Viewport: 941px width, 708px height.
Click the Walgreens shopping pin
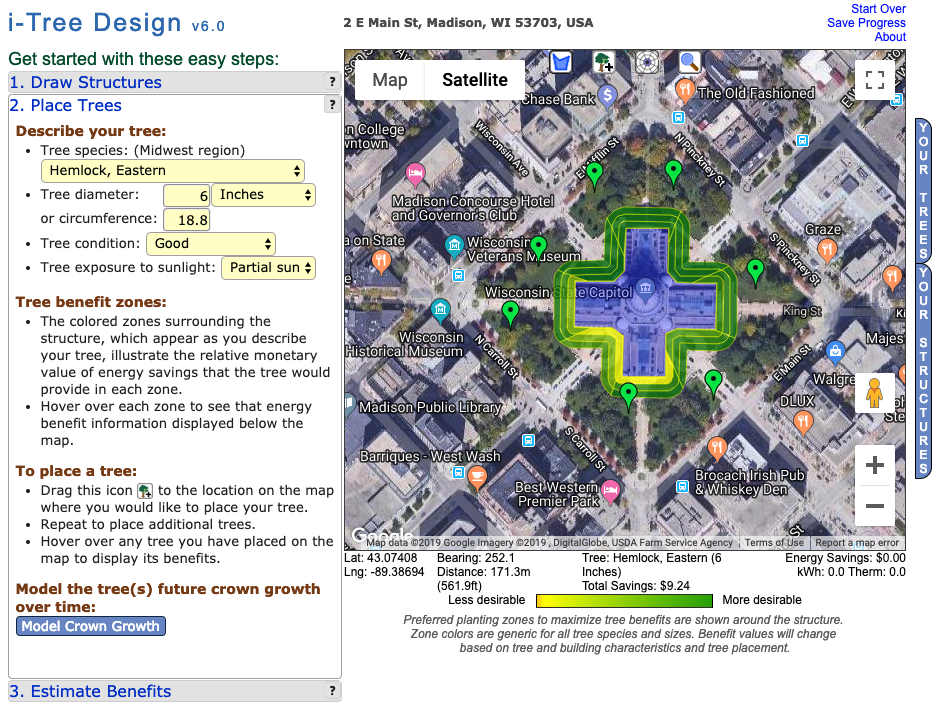coord(835,352)
